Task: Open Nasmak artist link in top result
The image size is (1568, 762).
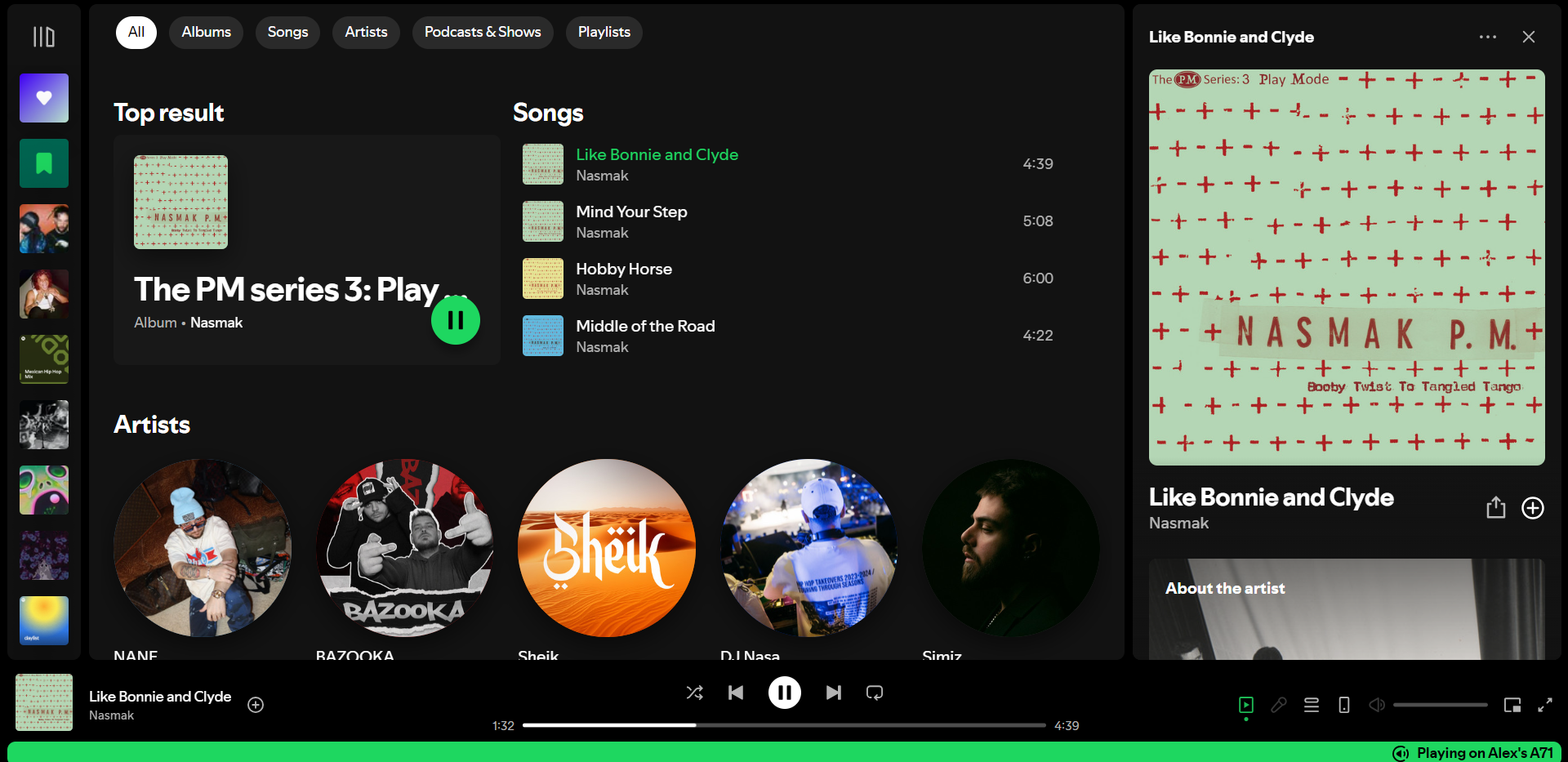Action: tap(216, 323)
